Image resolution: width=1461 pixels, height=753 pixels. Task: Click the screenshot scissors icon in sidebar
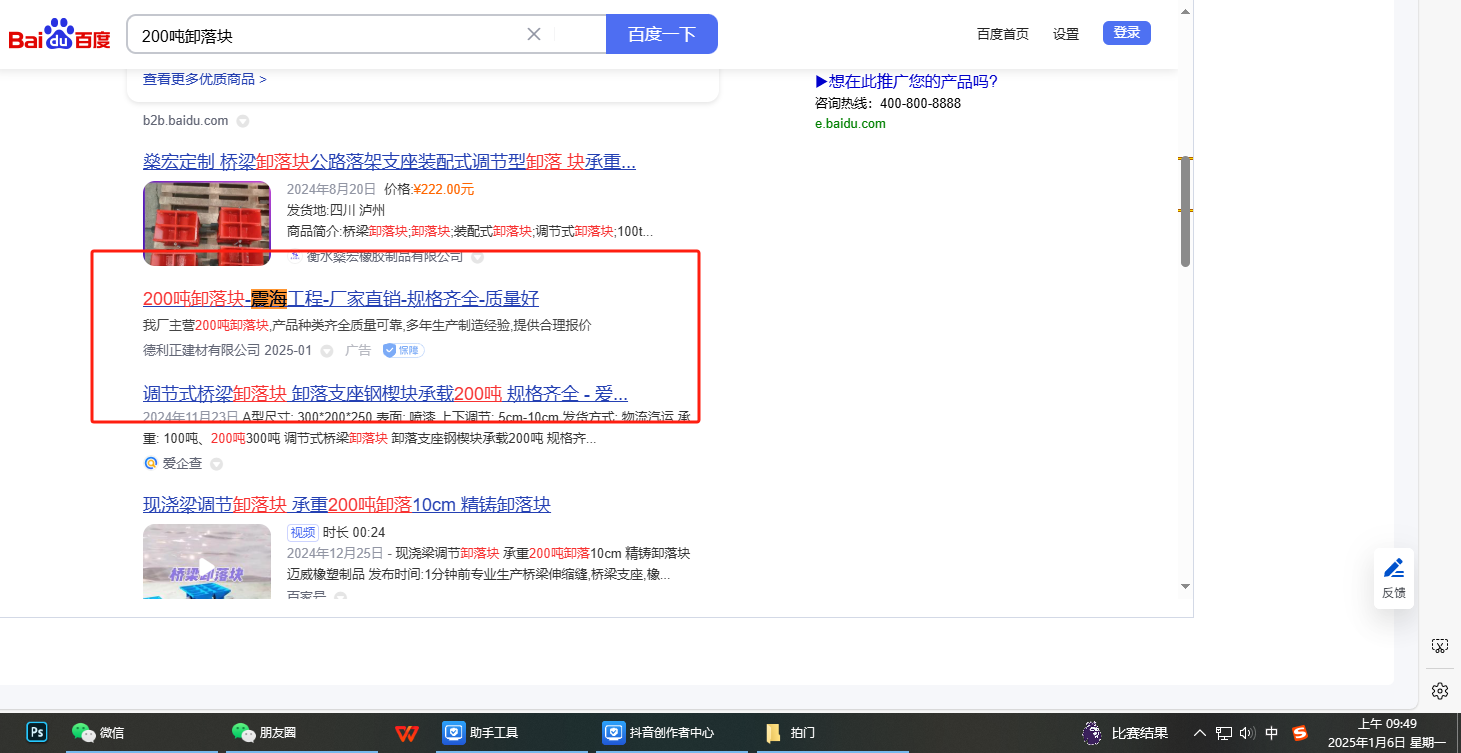point(1439,646)
